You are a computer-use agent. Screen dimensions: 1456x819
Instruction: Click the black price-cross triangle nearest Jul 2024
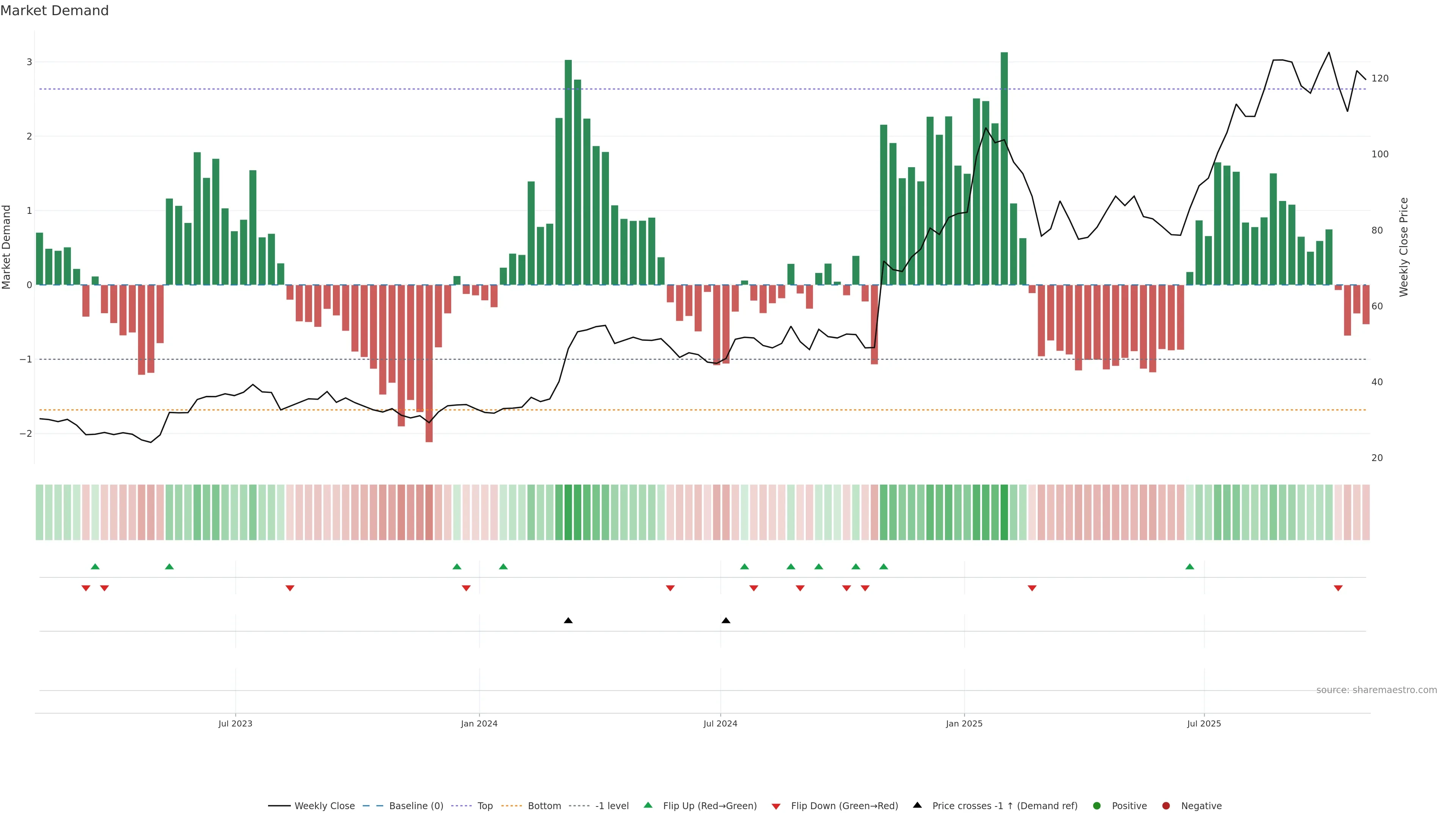(726, 621)
